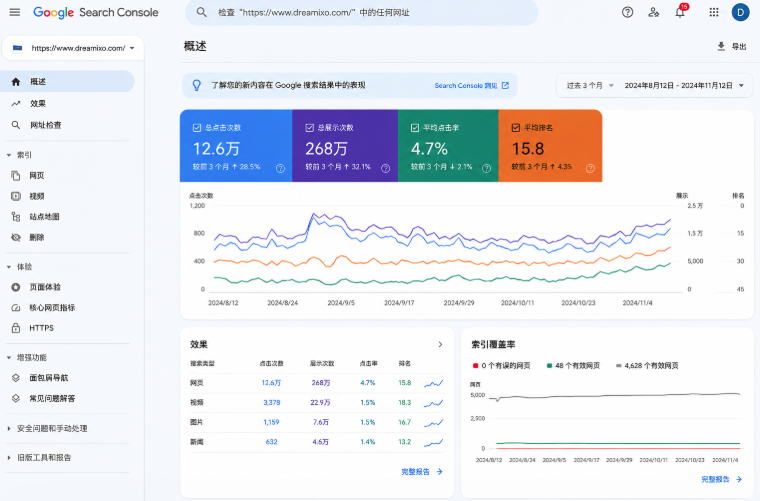Viewport: 760px width, 501px height.
Task: Focus the URL inspection search field
Action: point(361,13)
